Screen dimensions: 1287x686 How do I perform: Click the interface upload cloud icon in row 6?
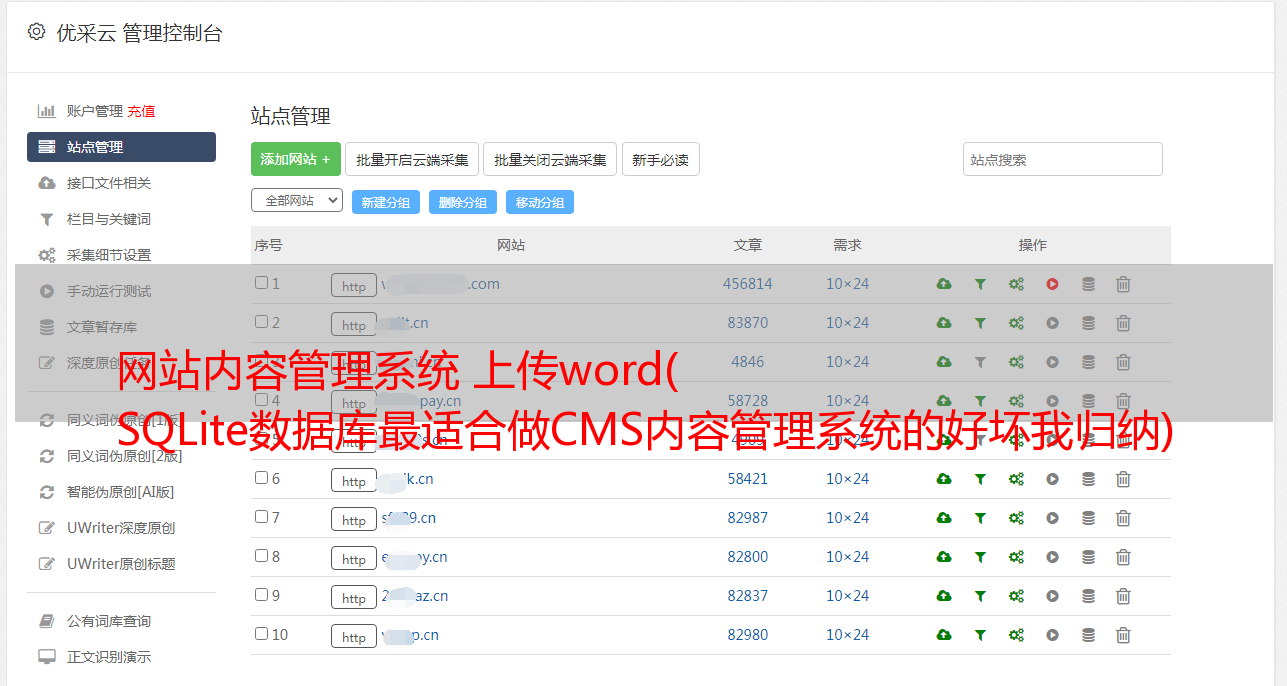[x=944, y=479]
